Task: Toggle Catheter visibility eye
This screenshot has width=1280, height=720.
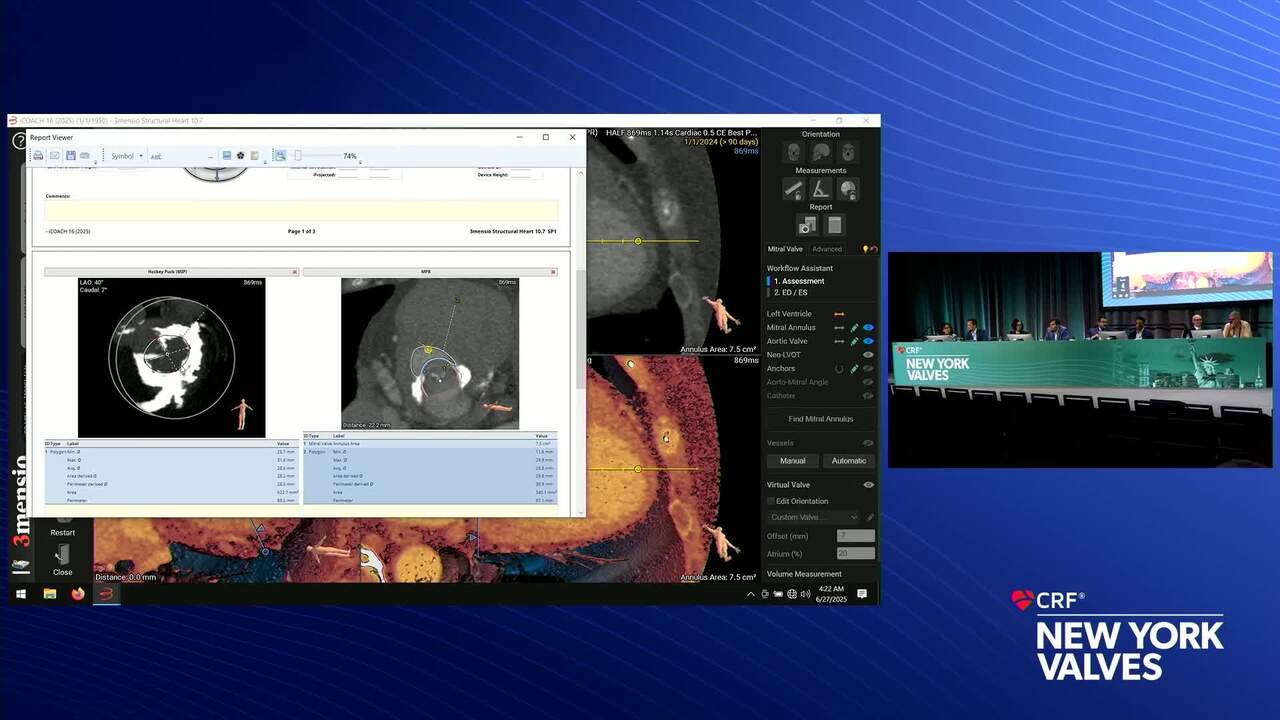Action: (869, 396)
